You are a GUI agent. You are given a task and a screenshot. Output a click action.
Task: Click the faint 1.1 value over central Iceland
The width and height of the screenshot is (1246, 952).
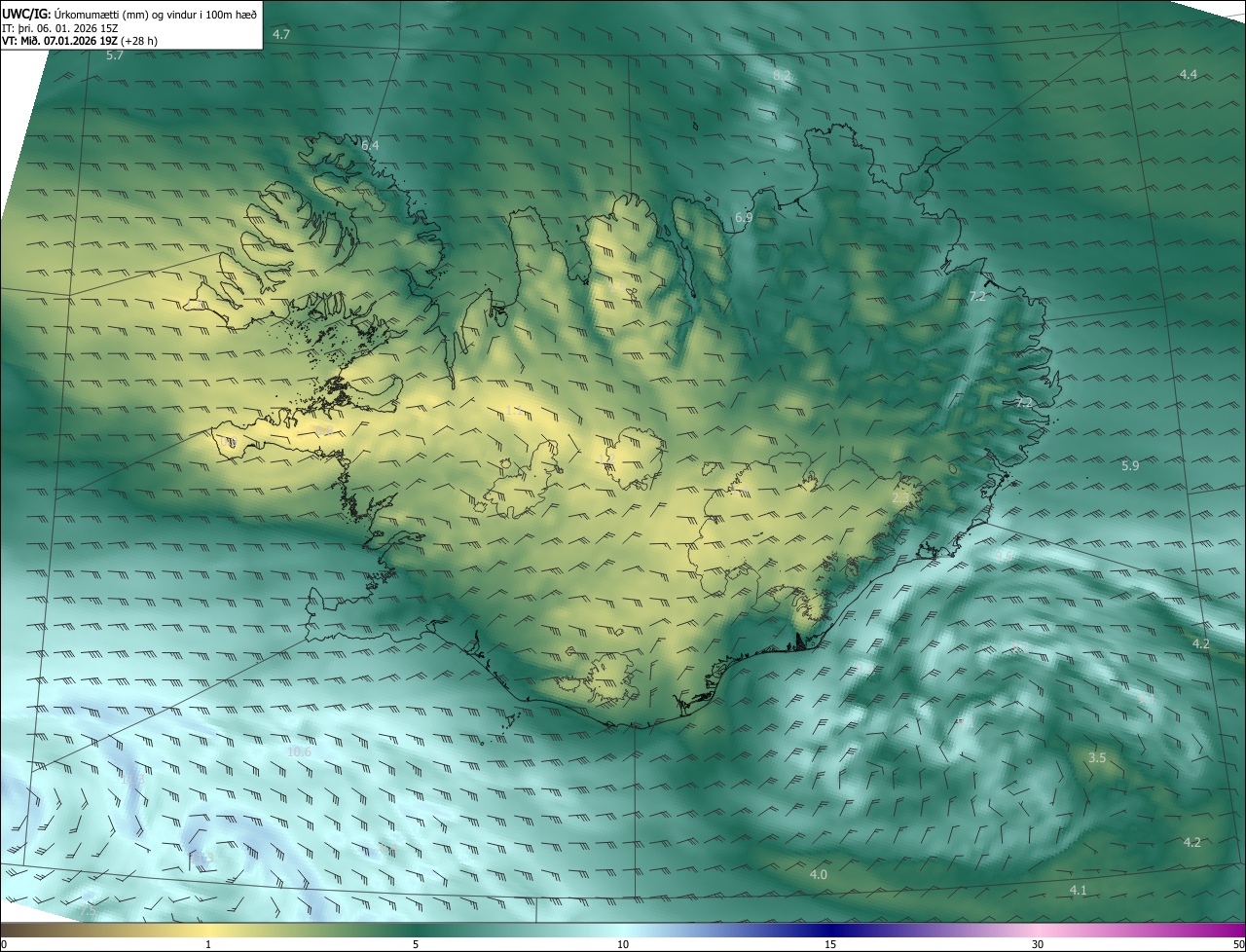tap(513, 411)
